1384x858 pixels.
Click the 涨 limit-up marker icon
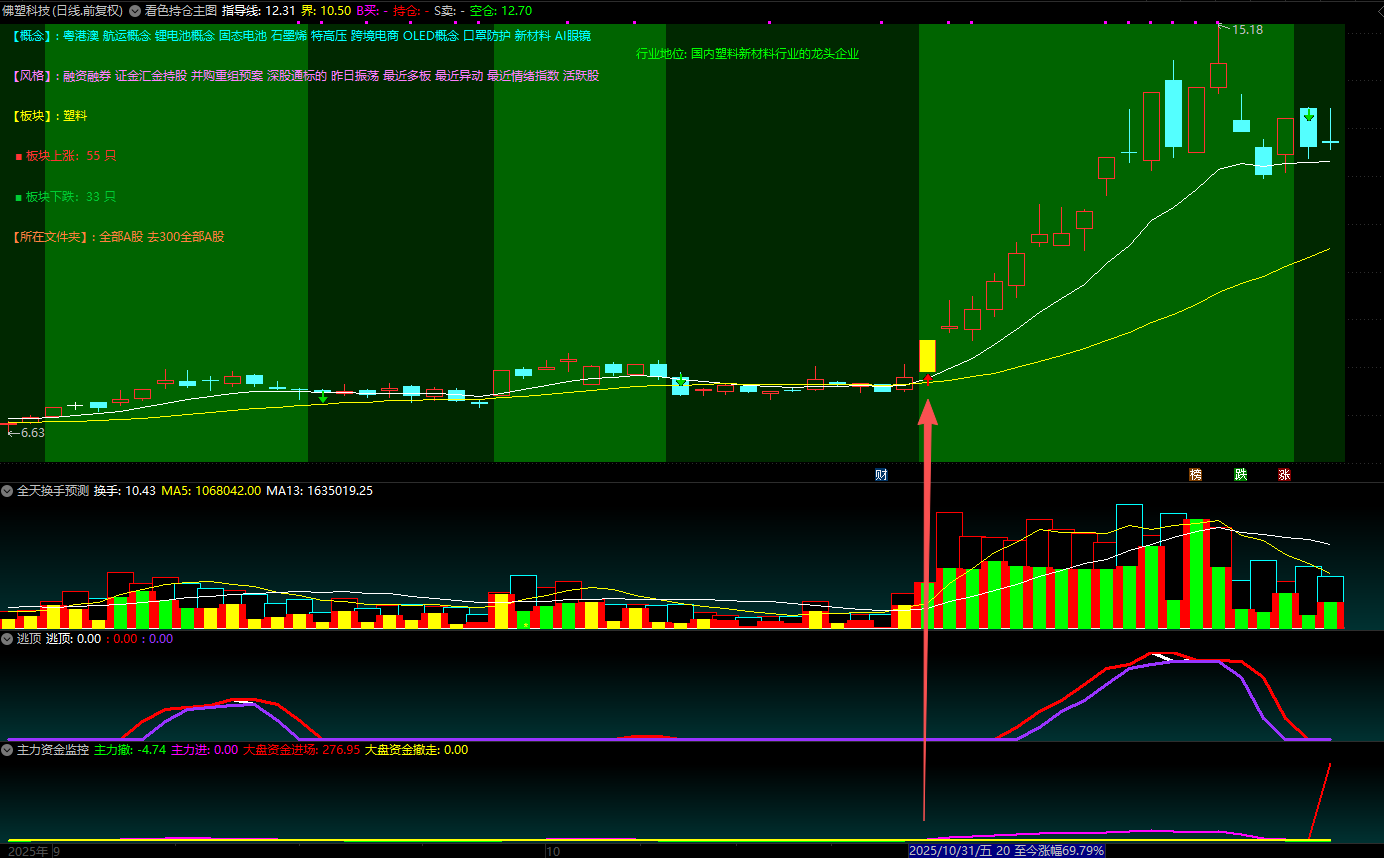click(1284, 475)
